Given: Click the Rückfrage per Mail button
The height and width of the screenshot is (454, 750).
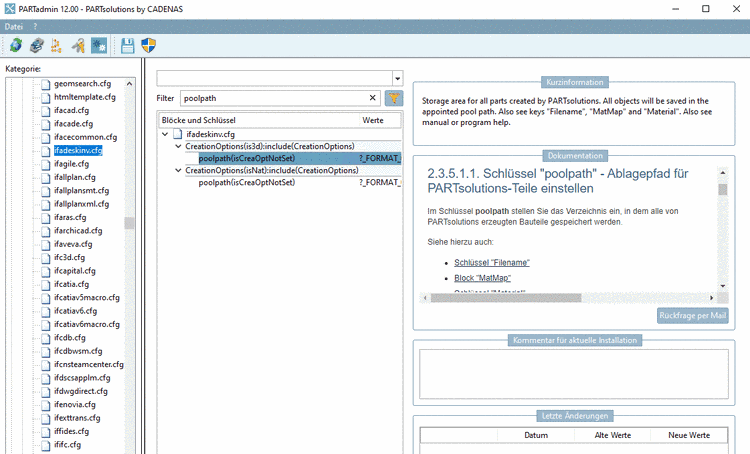Looking at the screenshot, I should (x=693, y=315).
